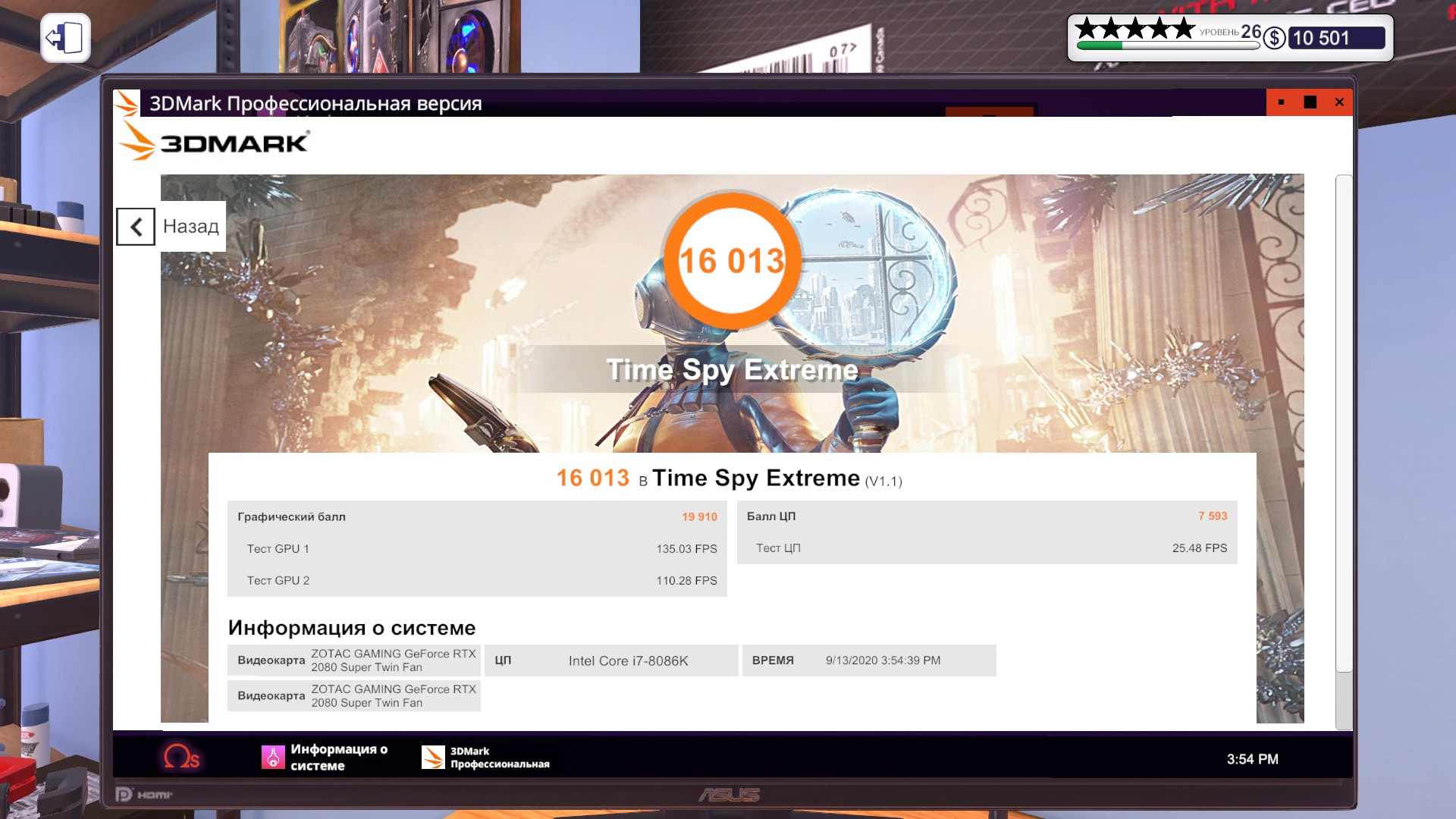Click the orange 16 013 score circle
Image resolution: width=1456 pixels, height=819 pixels.
tap(732, 260)
